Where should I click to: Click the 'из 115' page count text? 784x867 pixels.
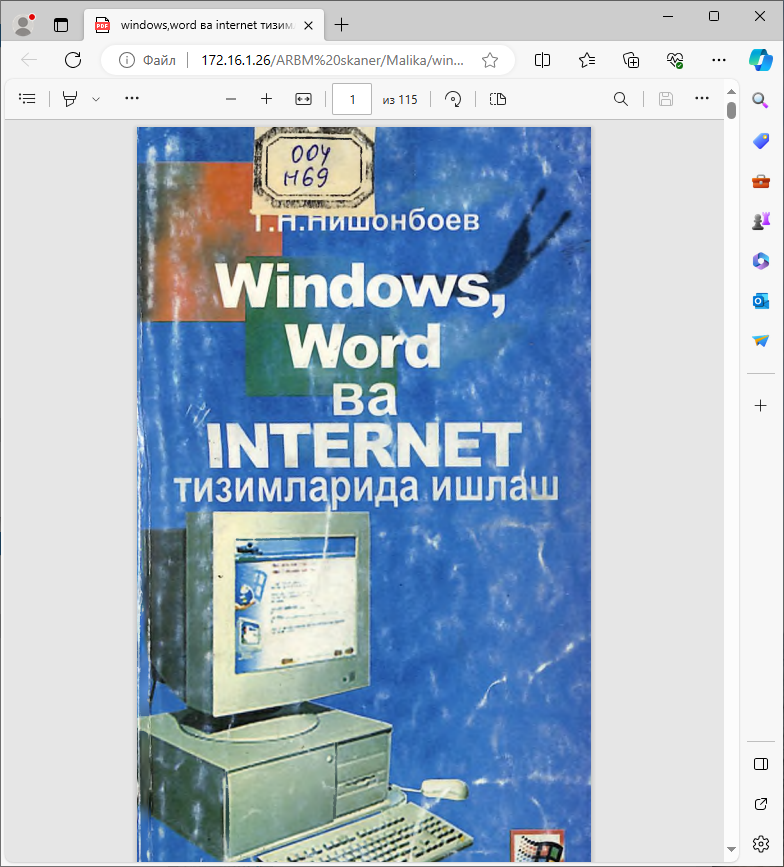(x=400, y=100)
